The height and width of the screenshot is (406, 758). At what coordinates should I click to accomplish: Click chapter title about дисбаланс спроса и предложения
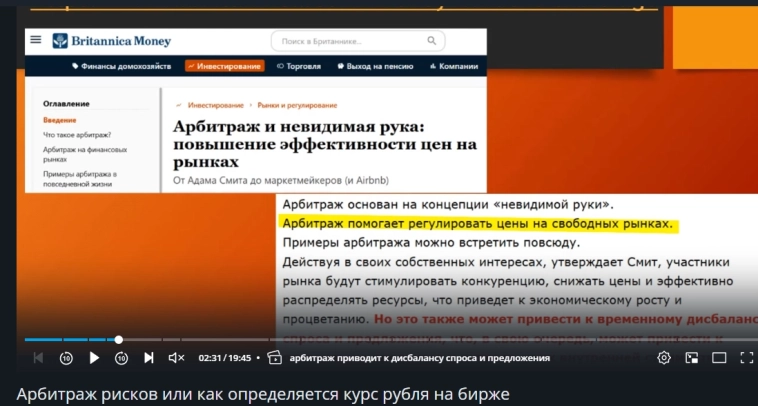(x=420, y=358)
